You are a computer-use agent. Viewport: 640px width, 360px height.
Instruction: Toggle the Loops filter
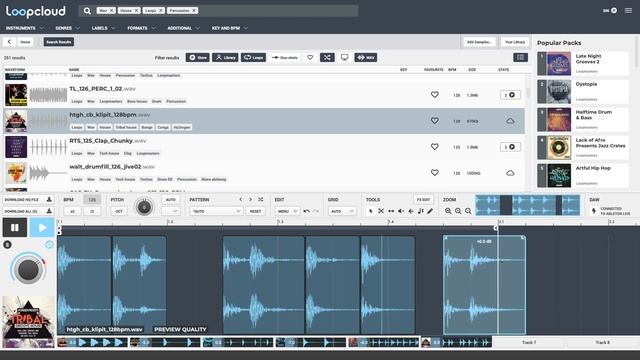[253, 58]
